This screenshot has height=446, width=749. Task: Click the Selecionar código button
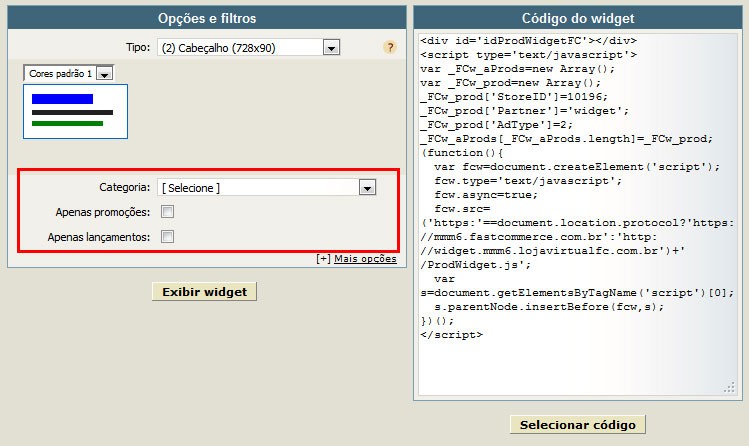[x=578, y=425]
